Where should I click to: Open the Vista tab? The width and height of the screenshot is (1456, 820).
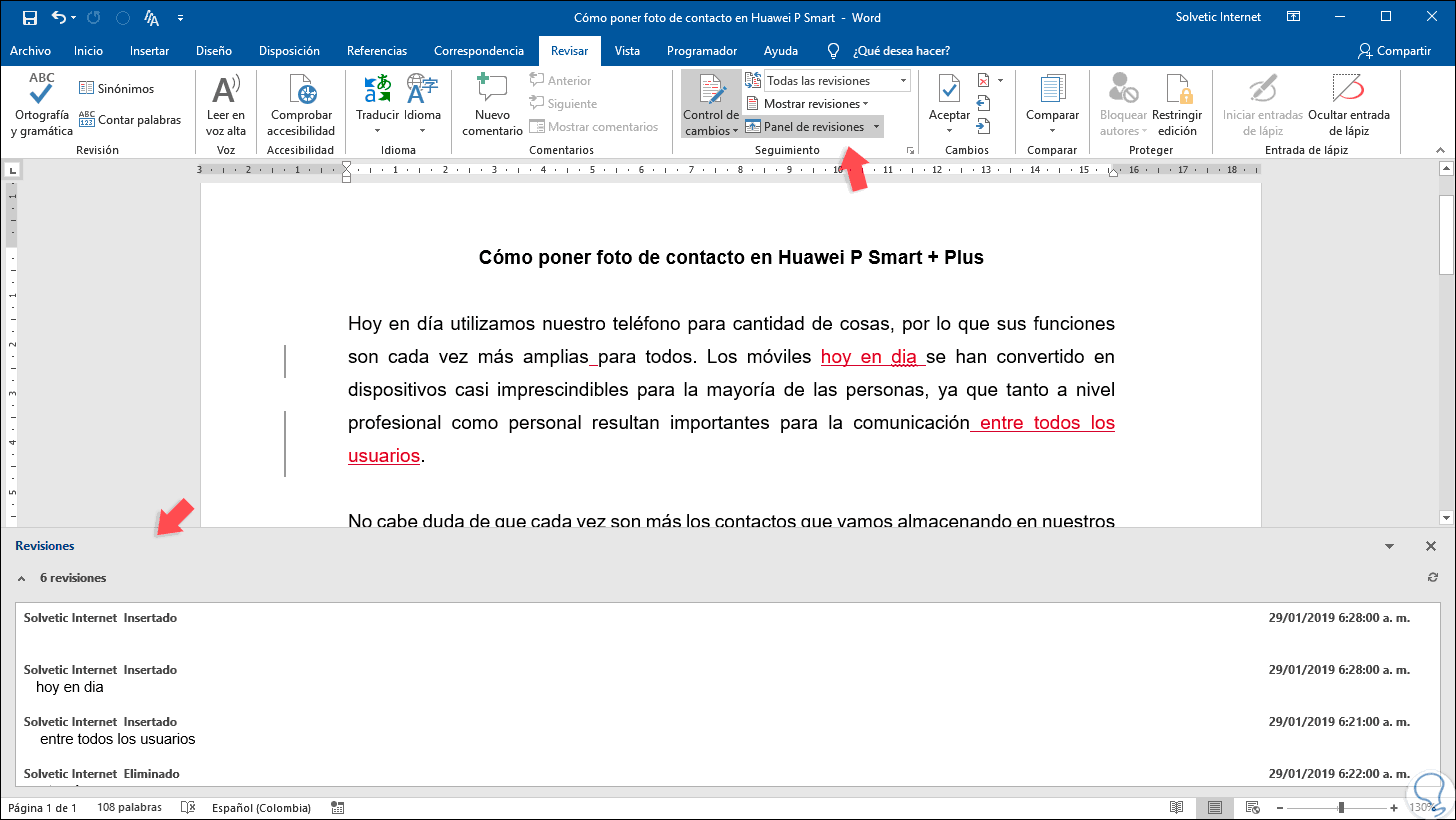coord(627,51)
